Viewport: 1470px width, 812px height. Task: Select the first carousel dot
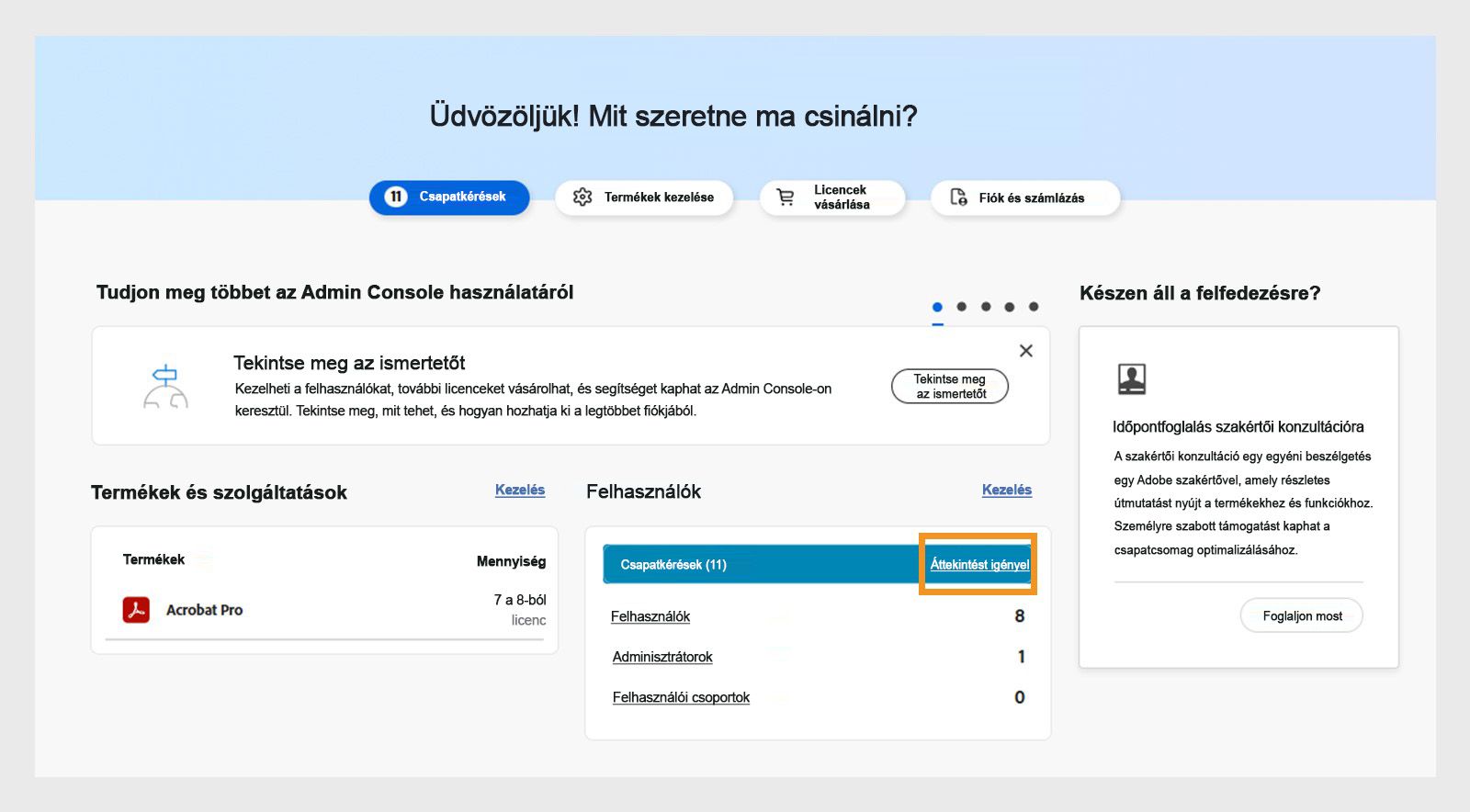pyautogui.click(x=937, y=307)
